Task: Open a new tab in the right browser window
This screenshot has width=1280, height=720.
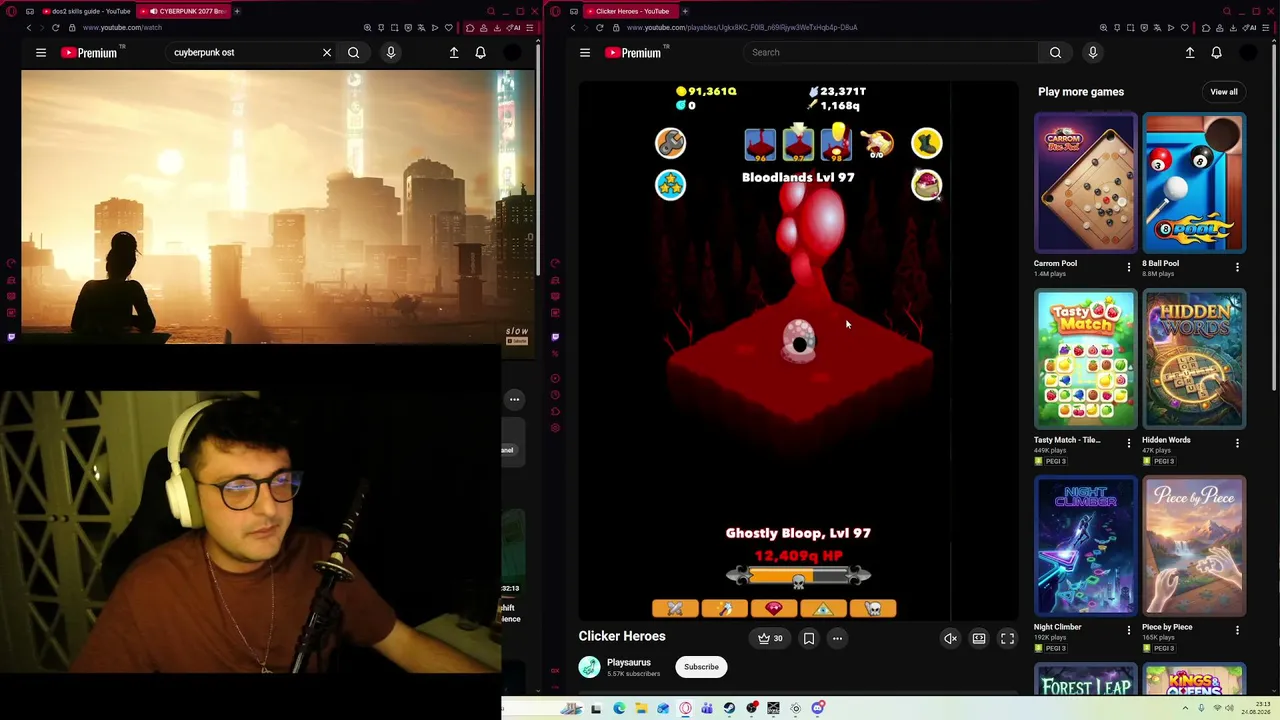Action: pos(685,11)
